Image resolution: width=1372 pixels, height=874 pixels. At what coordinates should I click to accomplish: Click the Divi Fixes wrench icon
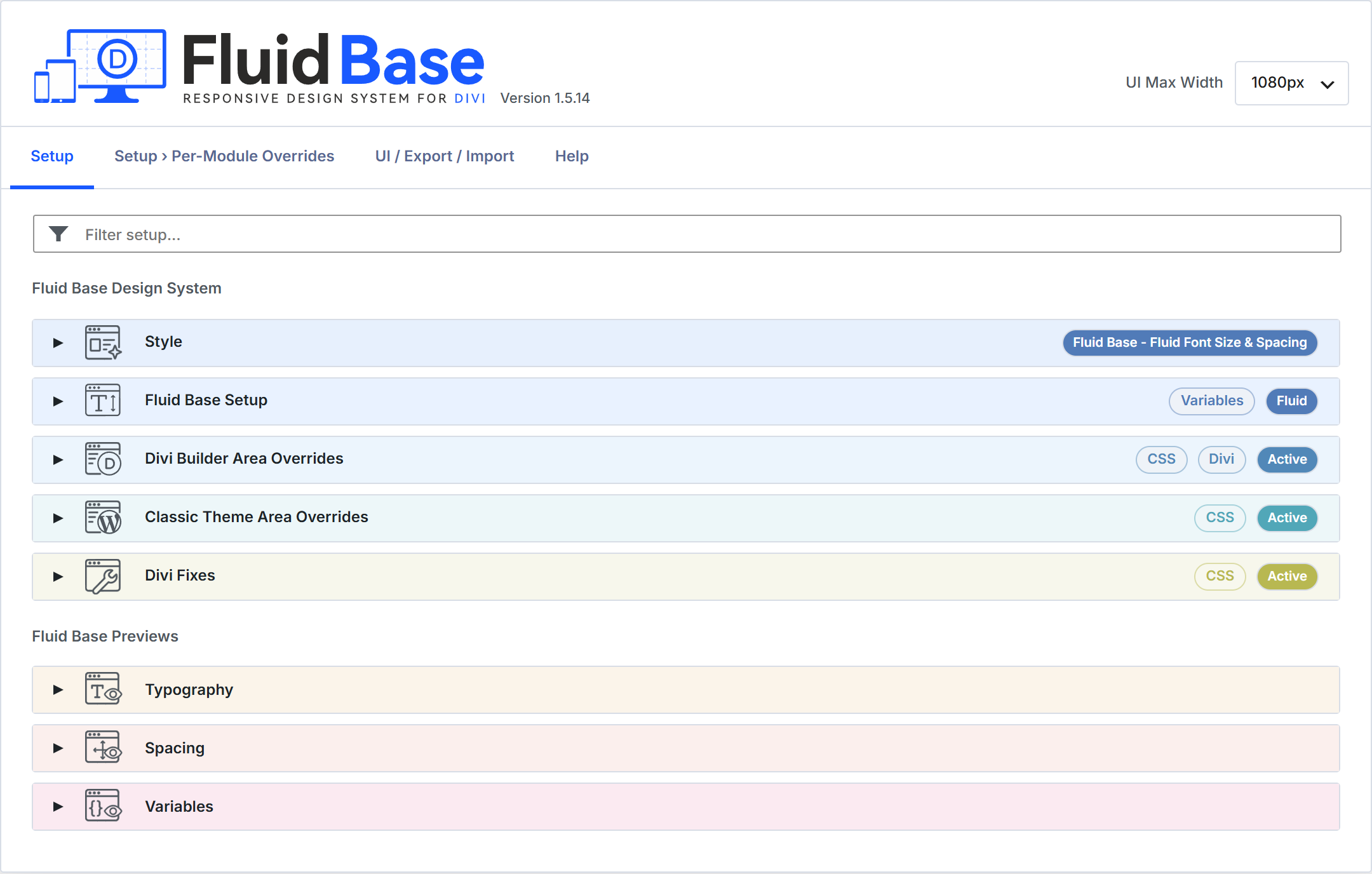pyautogui.click(x=103, y=576)
